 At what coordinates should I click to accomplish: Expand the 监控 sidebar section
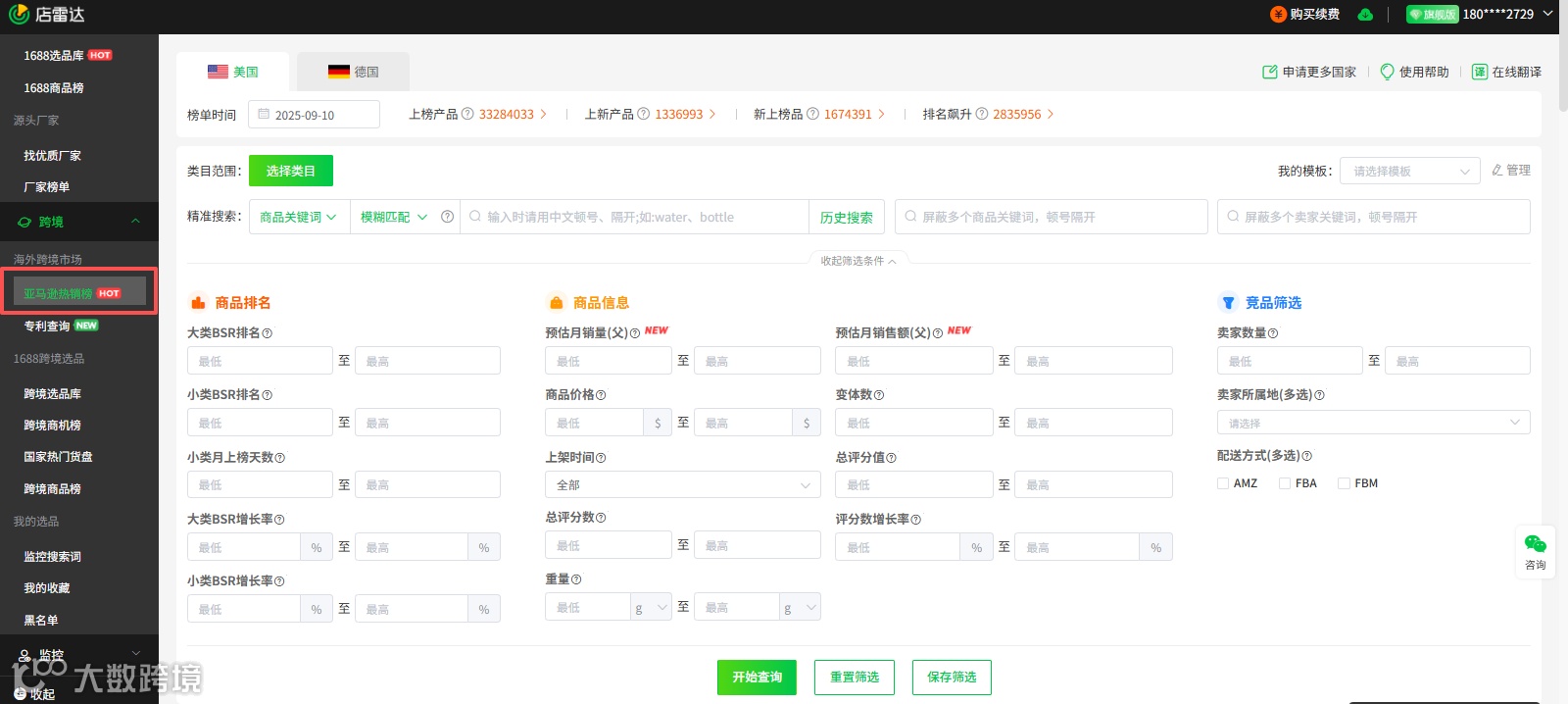point(135,654)
